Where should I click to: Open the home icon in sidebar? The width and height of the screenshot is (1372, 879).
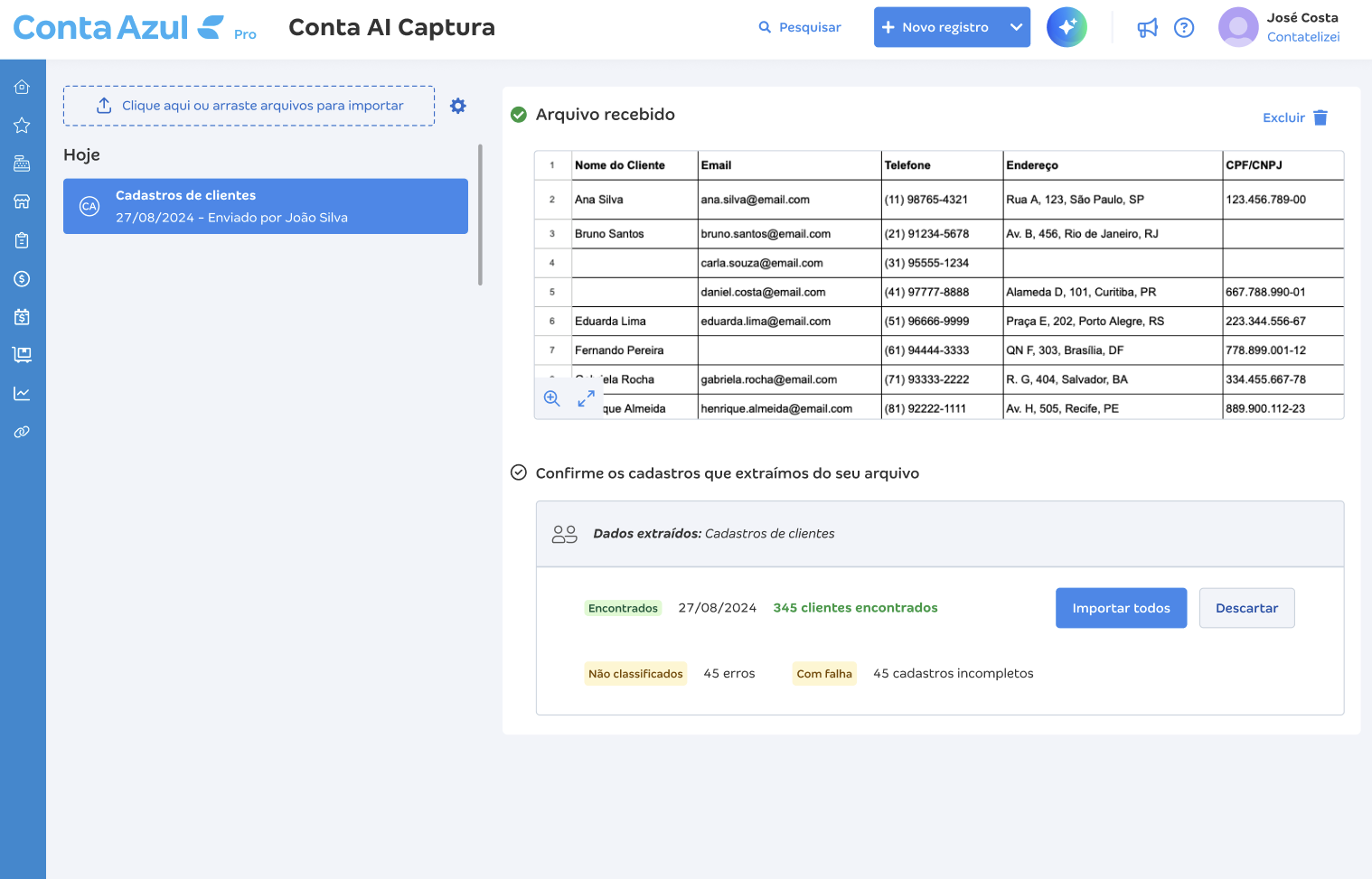click(x=22, y=87)
